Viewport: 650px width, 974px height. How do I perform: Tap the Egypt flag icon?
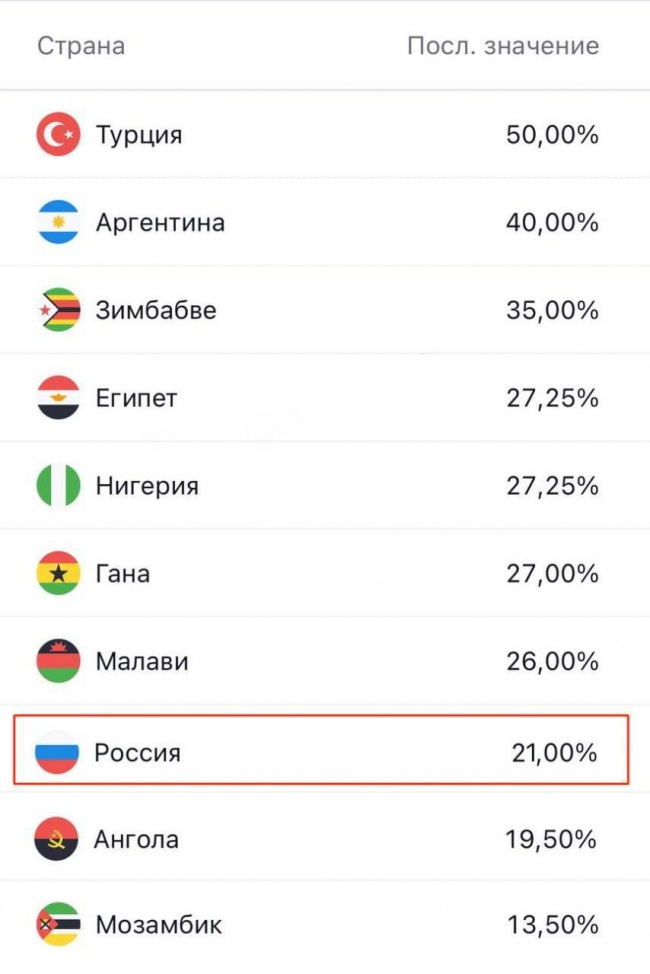[x=58, y=398]
